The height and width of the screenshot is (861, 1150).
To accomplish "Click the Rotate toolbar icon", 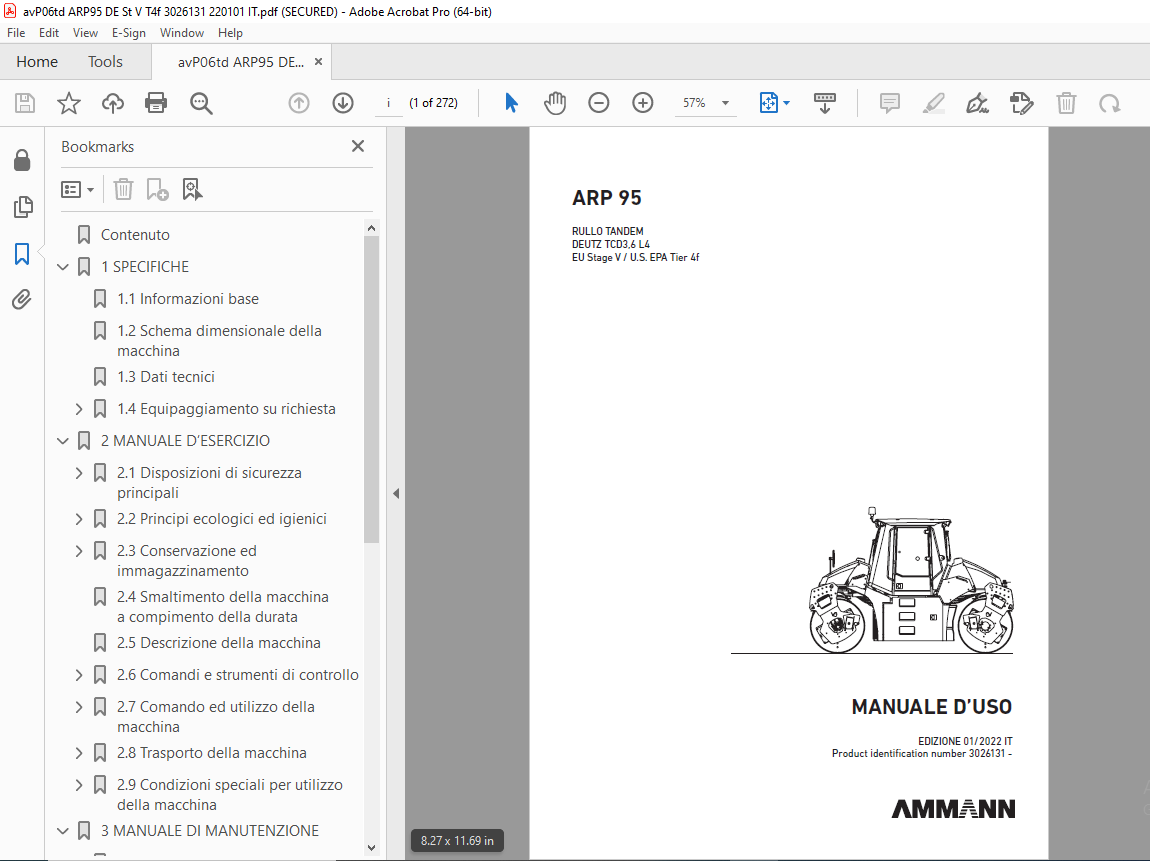I will point(1110,103).
